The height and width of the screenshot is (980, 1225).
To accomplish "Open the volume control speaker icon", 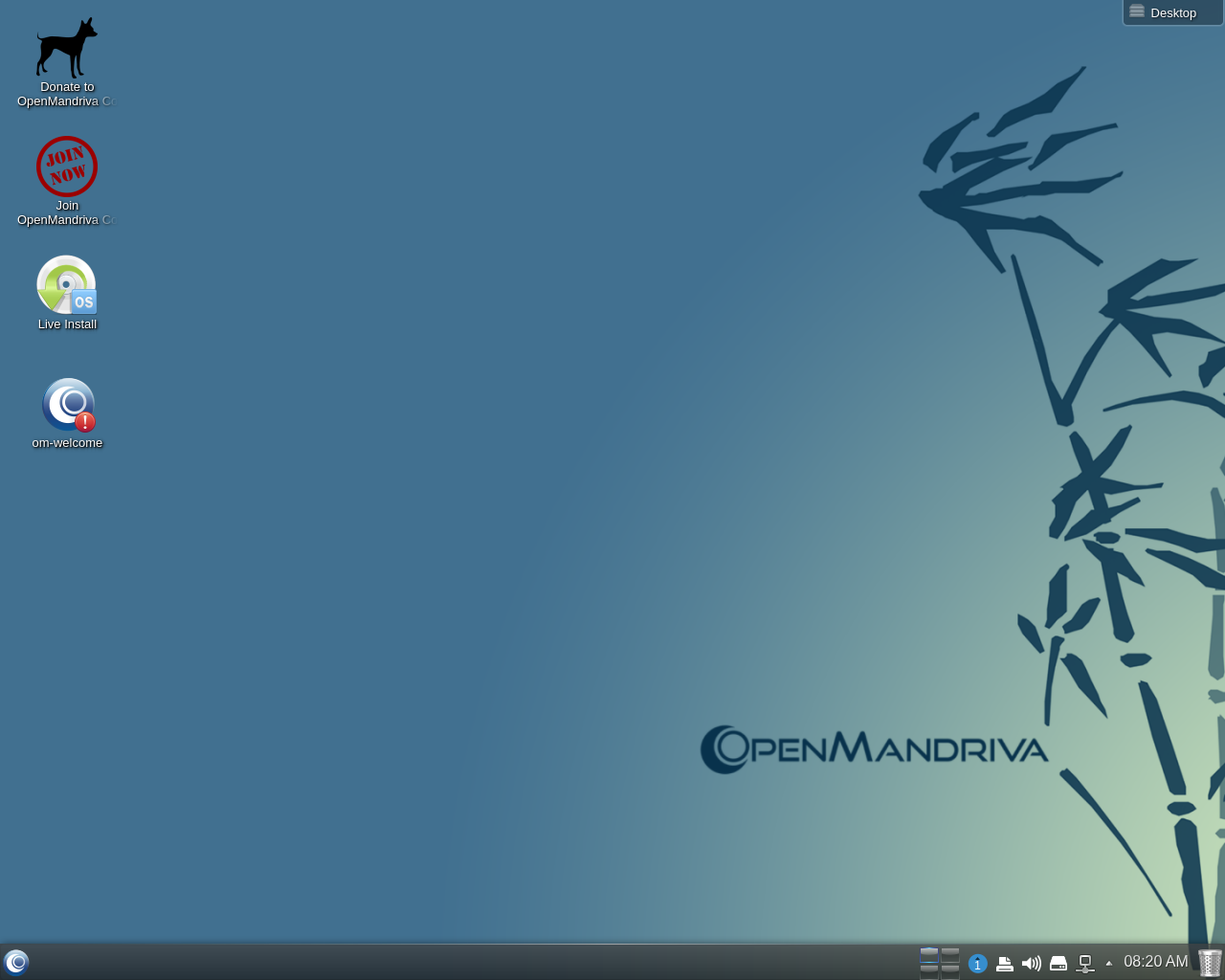I will coord(1031,964).
